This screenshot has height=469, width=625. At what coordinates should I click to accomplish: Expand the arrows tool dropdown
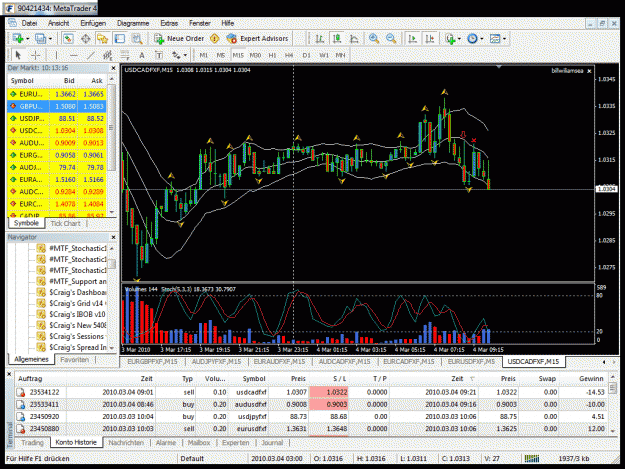click(x=185, y=55)
